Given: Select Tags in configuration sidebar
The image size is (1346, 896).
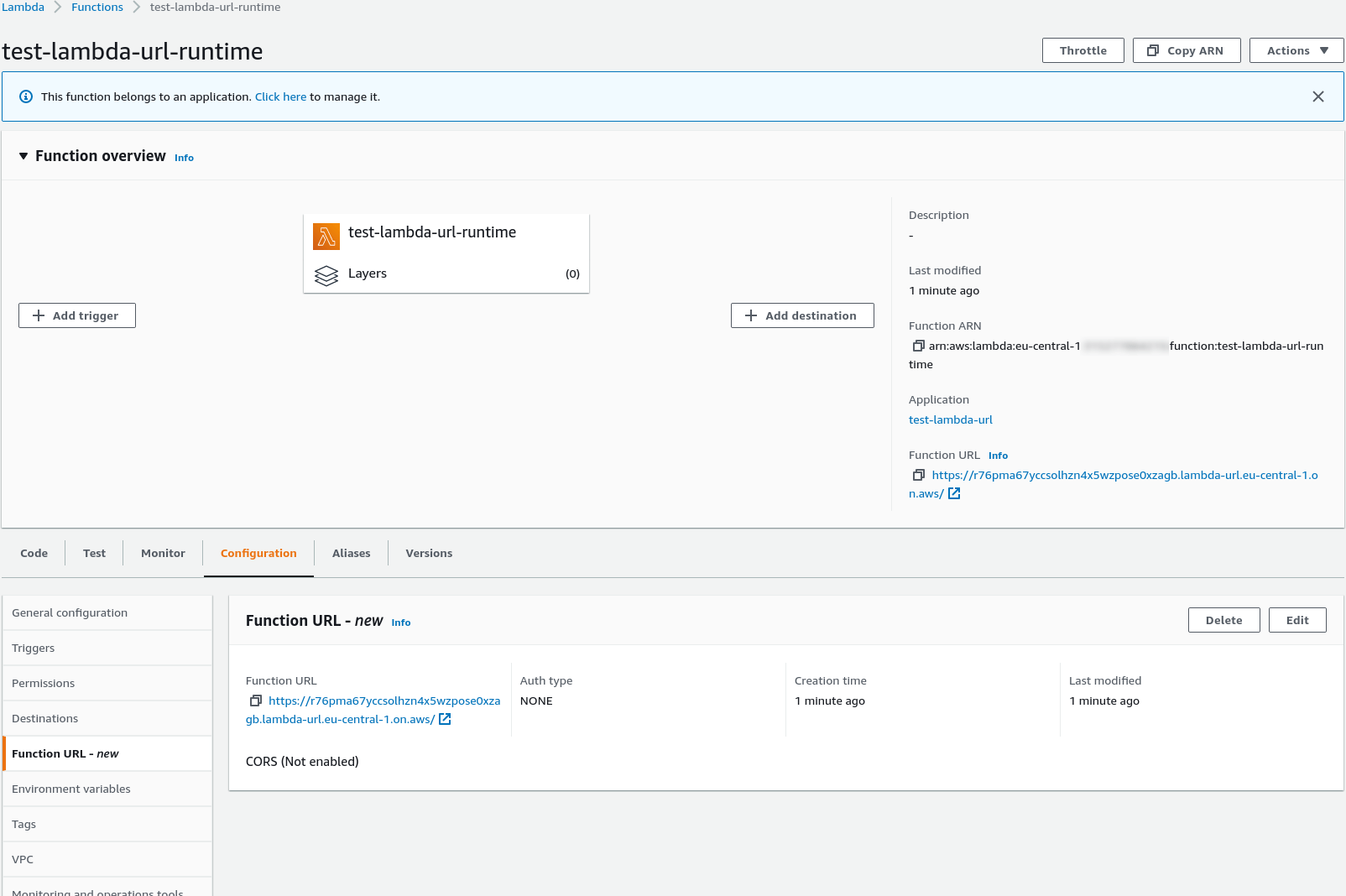Looking at the screenshot, I should click(x=107, y=824).
